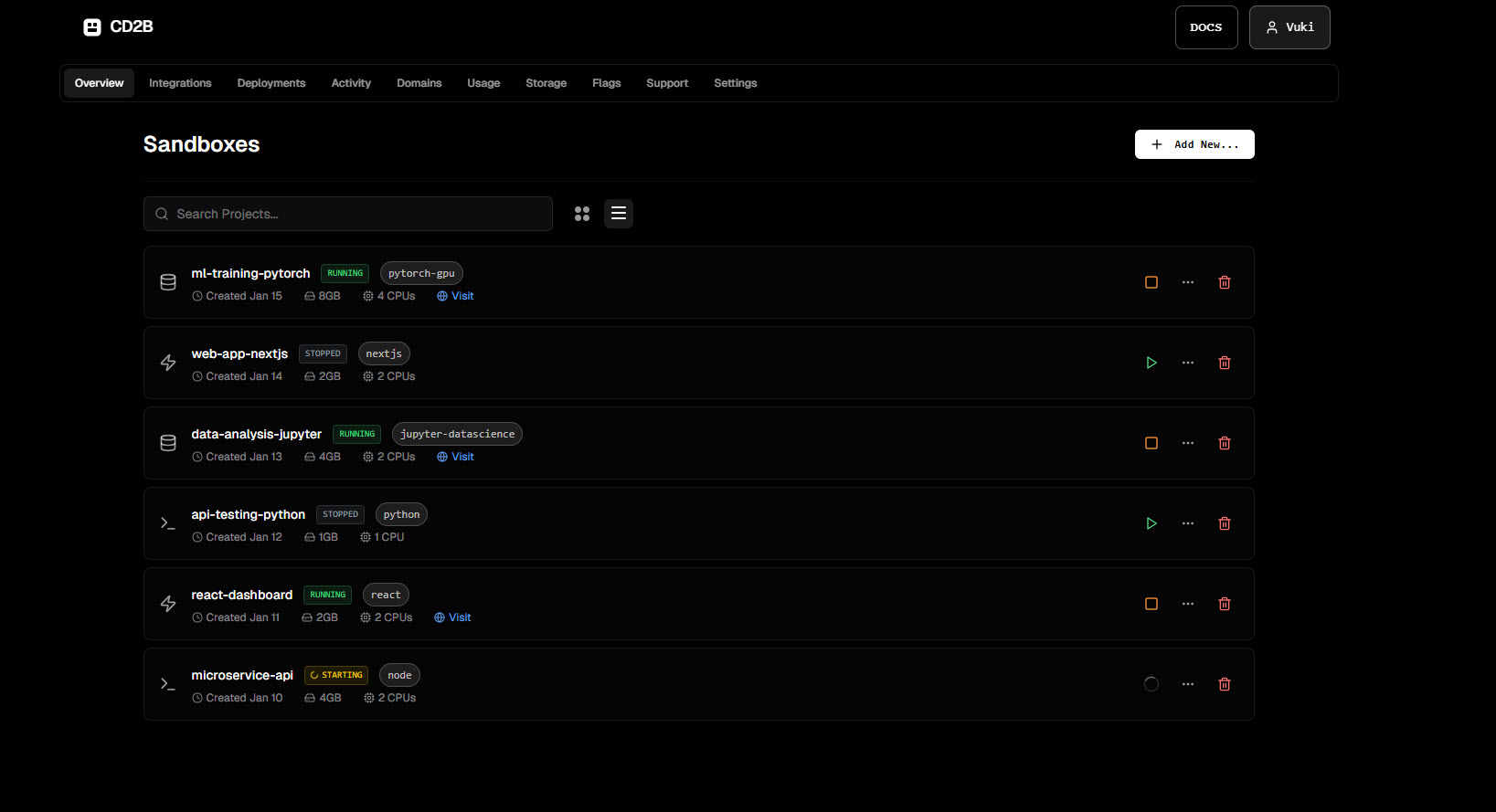Select the Domains tab
Screen dimensions: 1496x812
click(419, 83)
